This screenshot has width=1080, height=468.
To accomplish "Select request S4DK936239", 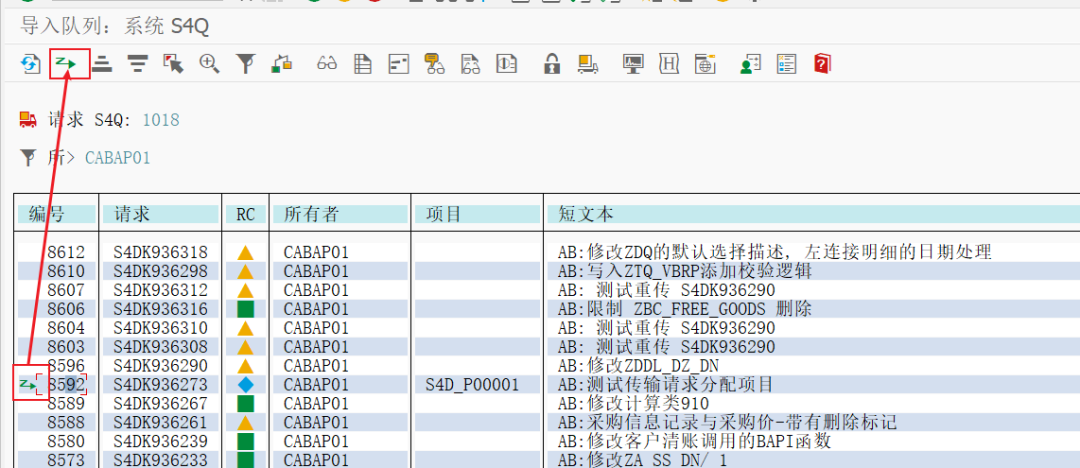I will click(x=160, y=440).
